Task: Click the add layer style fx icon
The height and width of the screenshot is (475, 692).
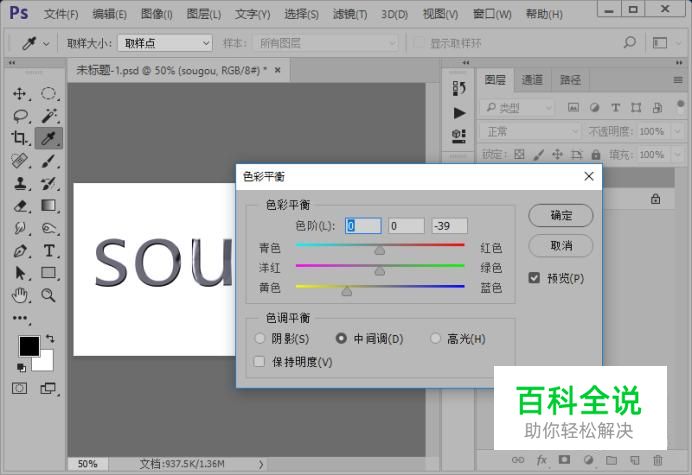Action: point(542,460)
